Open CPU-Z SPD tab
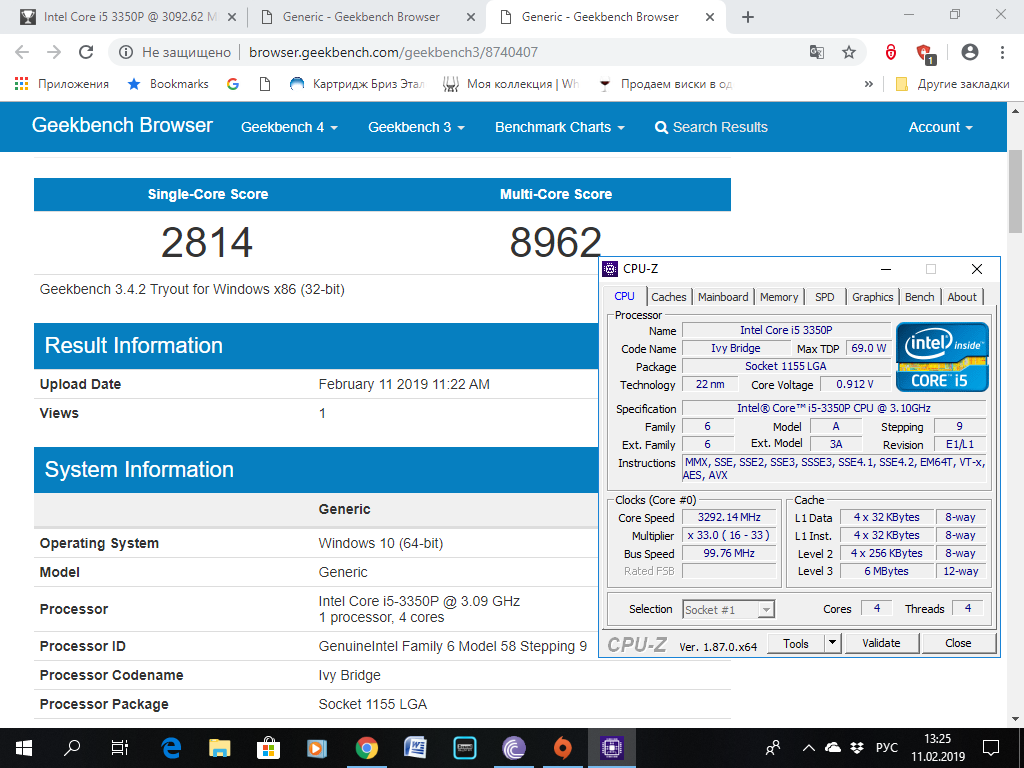Viewport: 1024px width, 768px height. (825, 296)
